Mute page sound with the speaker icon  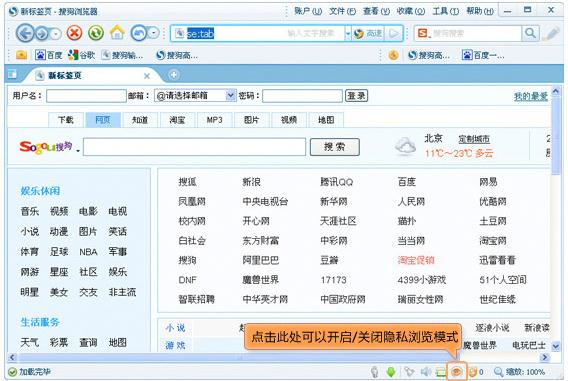[426, 372]
